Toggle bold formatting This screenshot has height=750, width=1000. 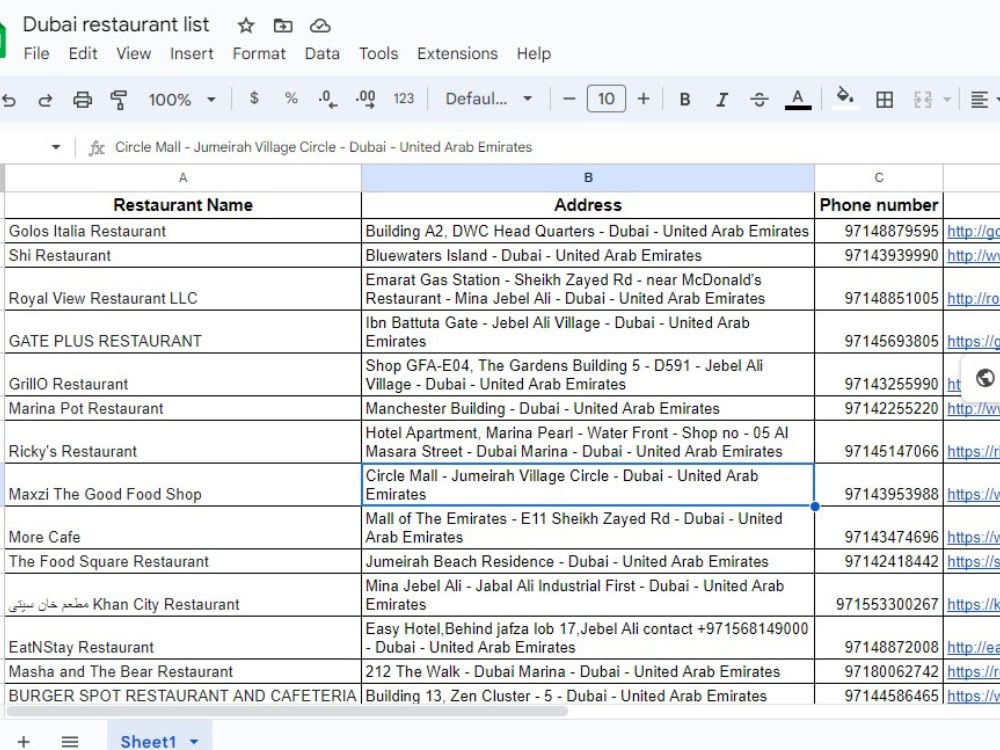(684, 99)
